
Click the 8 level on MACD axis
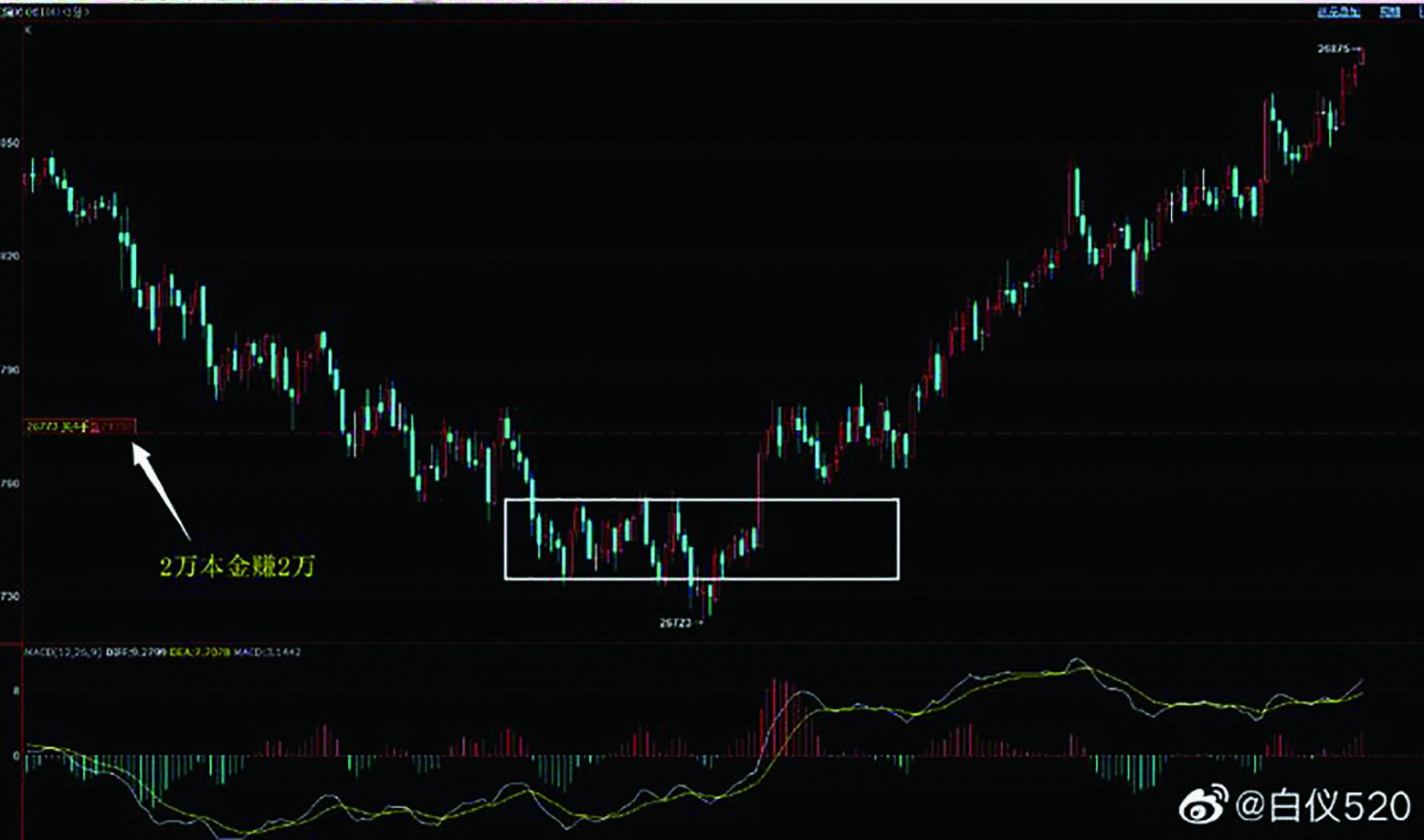coord(16,691)
